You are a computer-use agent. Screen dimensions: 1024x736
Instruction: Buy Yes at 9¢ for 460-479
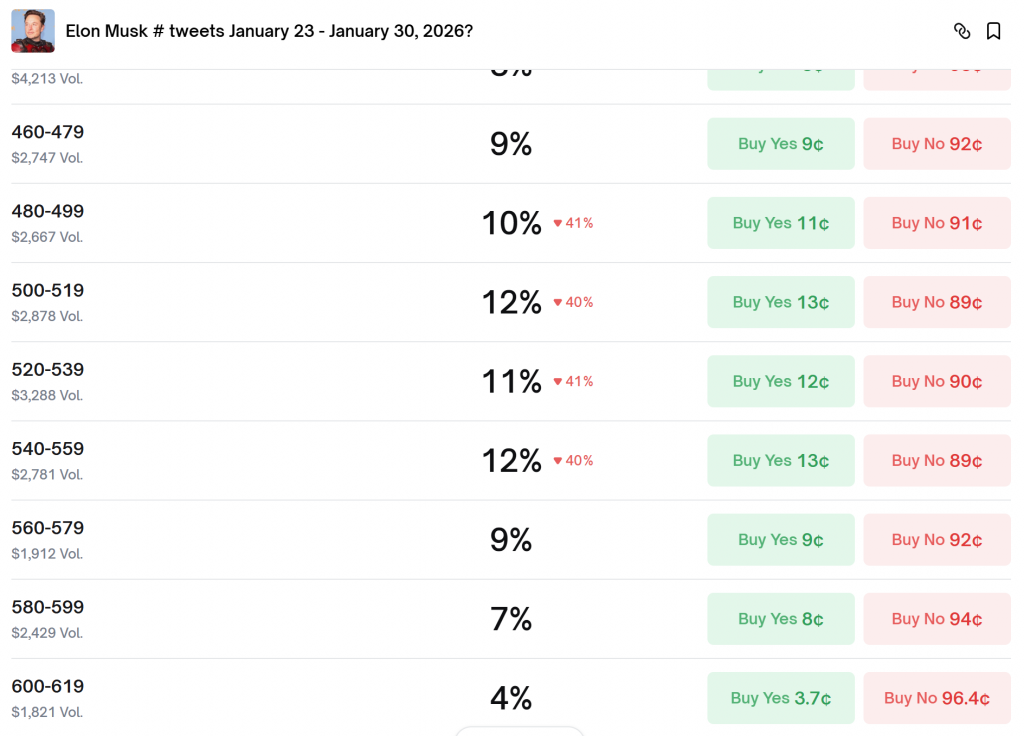point(781,144)
